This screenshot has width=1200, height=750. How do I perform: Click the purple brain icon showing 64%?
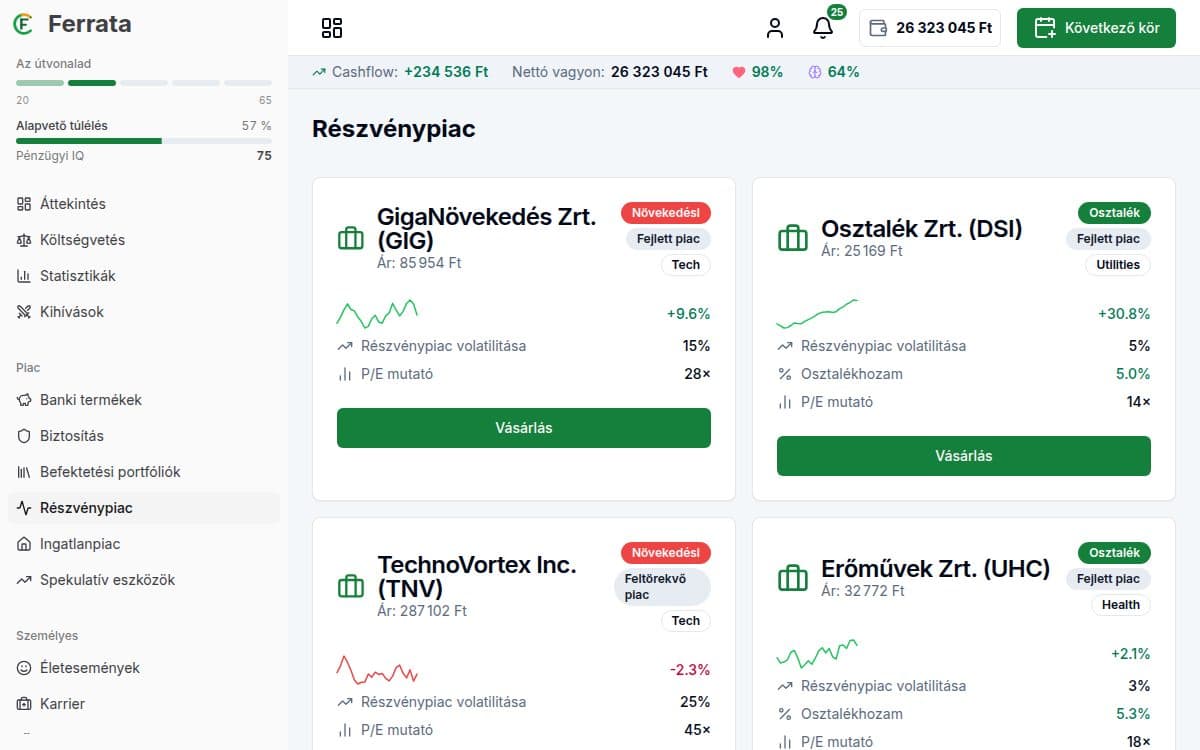click(x=815, y=72)
